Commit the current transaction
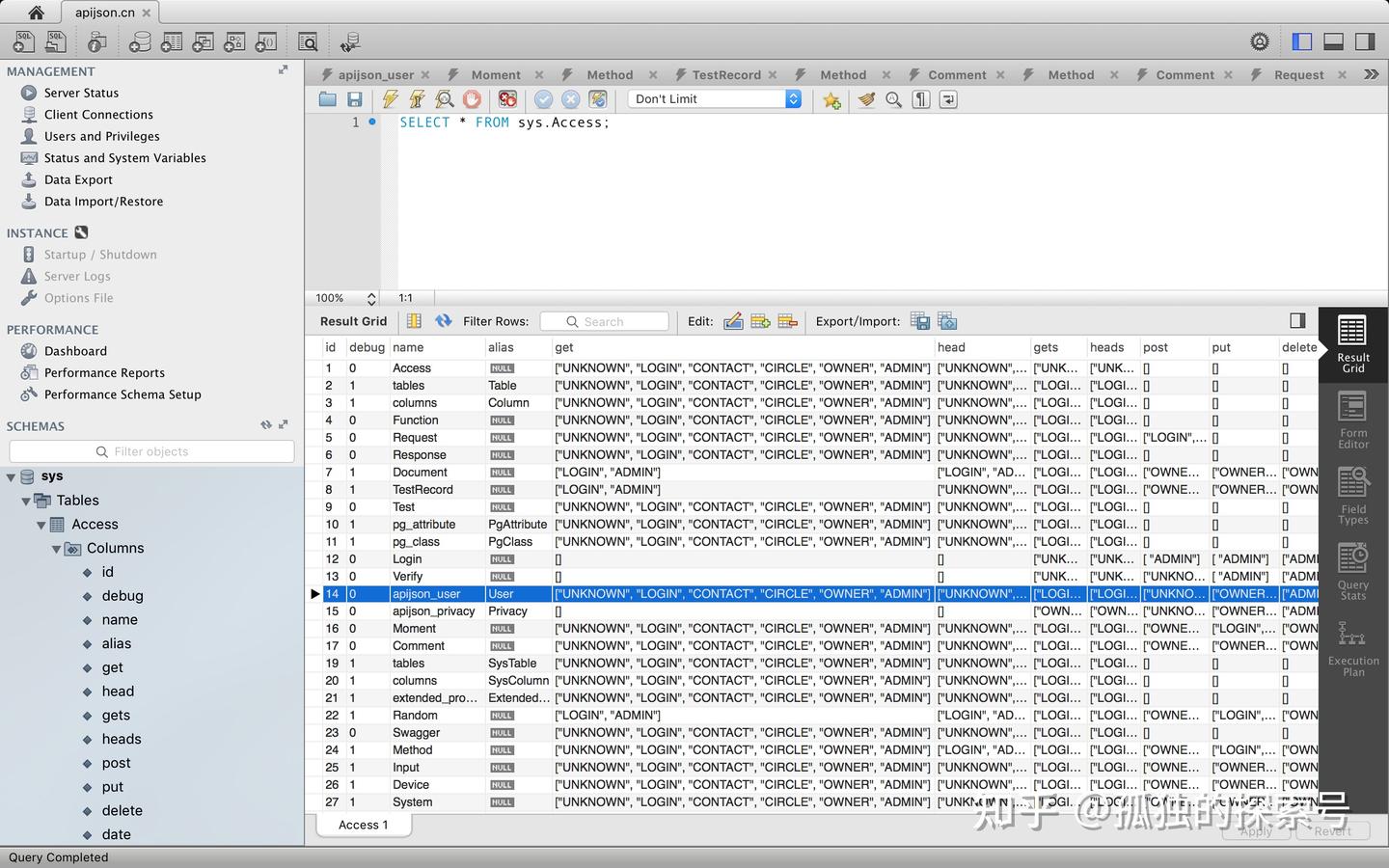 pos(544,99)
